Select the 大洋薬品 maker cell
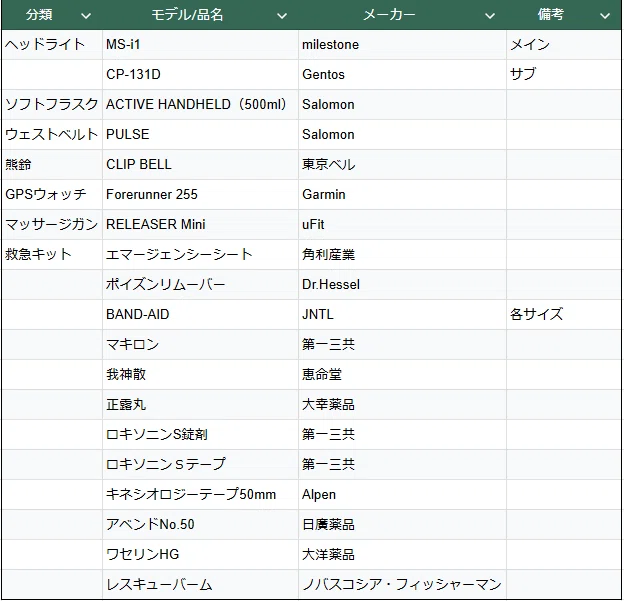624x601 pixels. point(402,554)
